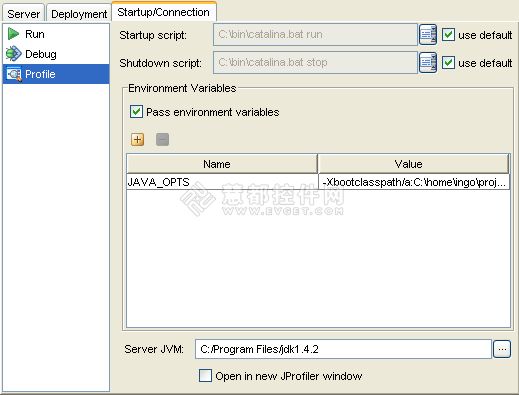
Task: Browse for Server JVM location
Action: point(502,349)
